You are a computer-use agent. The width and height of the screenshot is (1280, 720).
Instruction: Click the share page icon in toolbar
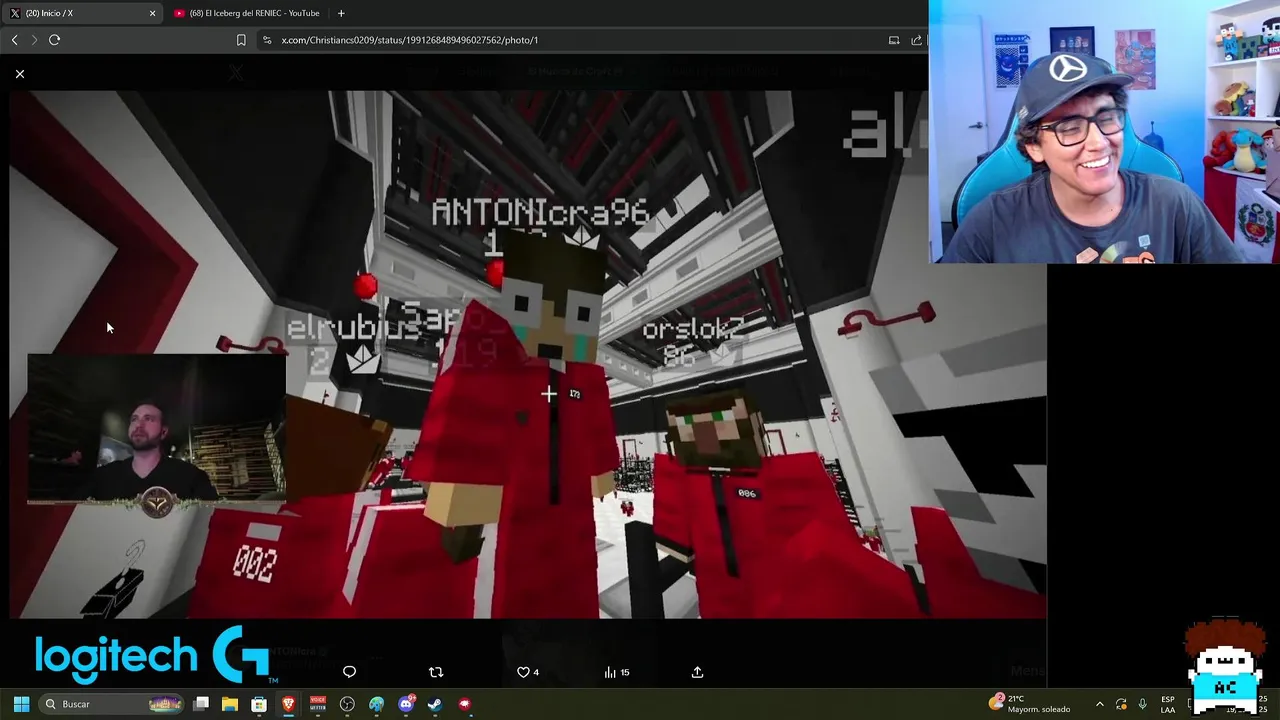916,40
